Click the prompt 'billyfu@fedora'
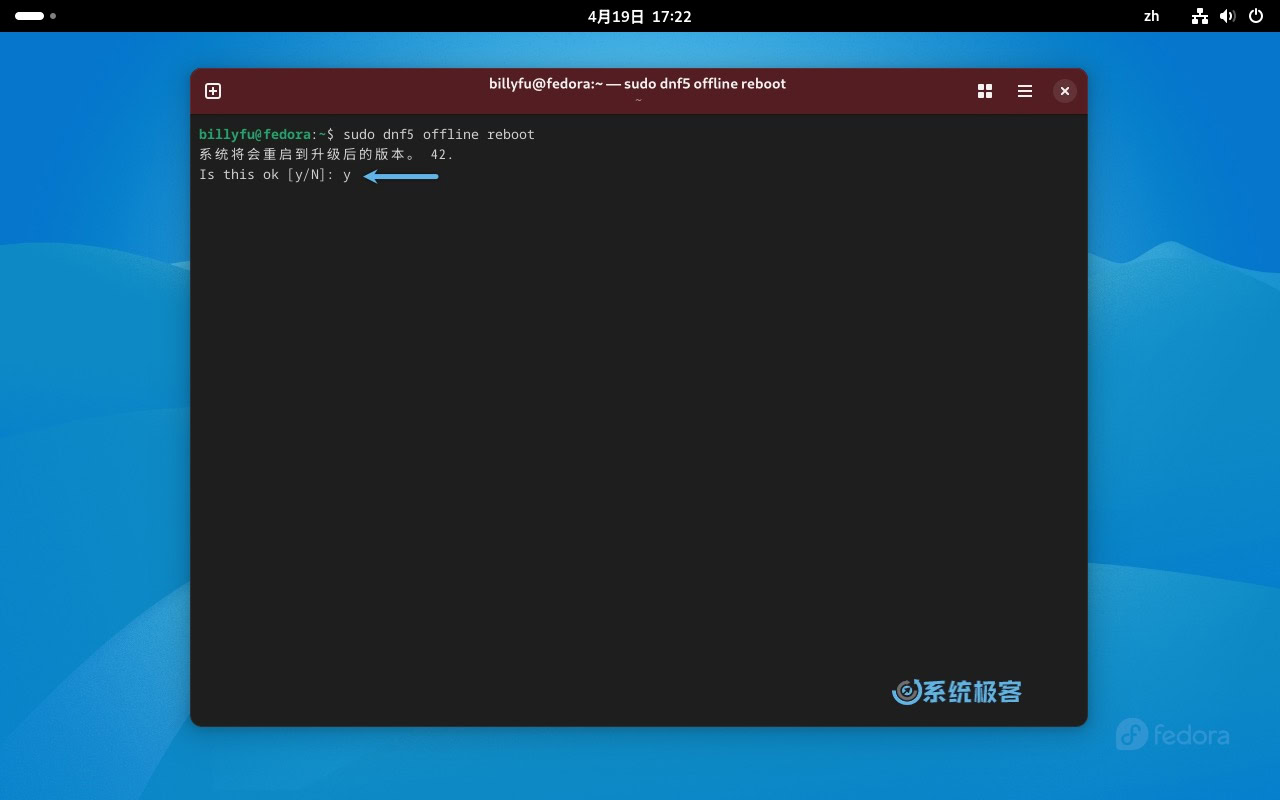 (x=255, y=134)
